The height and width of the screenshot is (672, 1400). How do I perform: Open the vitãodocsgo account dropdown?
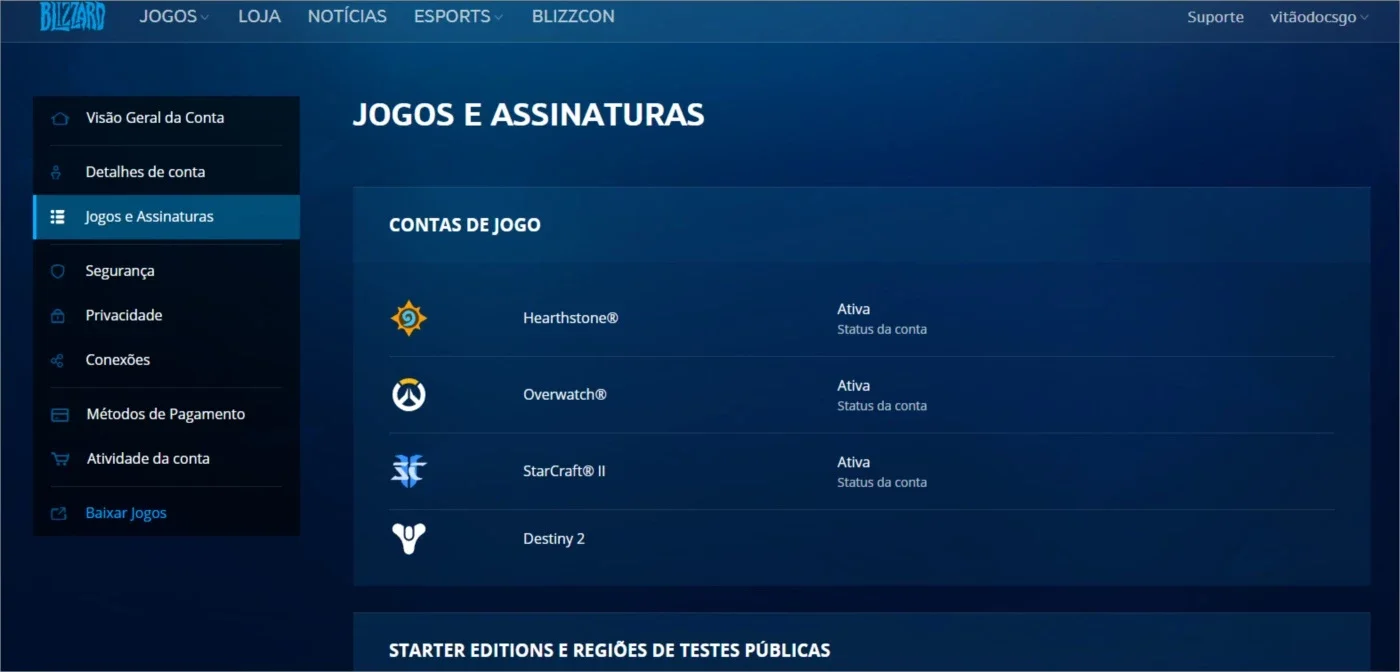pyautogui.click(x=1319, y=17)
